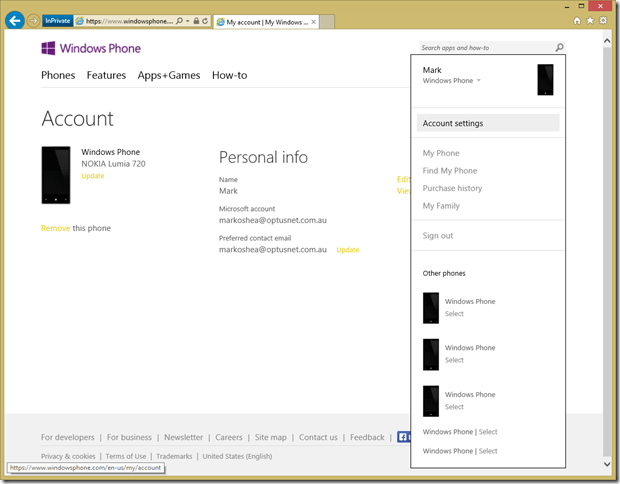This screenshot has height=484, width=620.
Task: Click the Facebook icon in the footer
Action: pos(403,437)
